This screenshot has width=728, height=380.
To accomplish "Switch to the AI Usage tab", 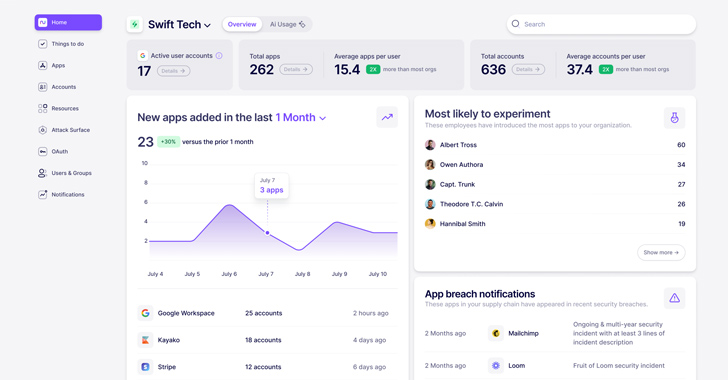I will [x=287, y=24].
